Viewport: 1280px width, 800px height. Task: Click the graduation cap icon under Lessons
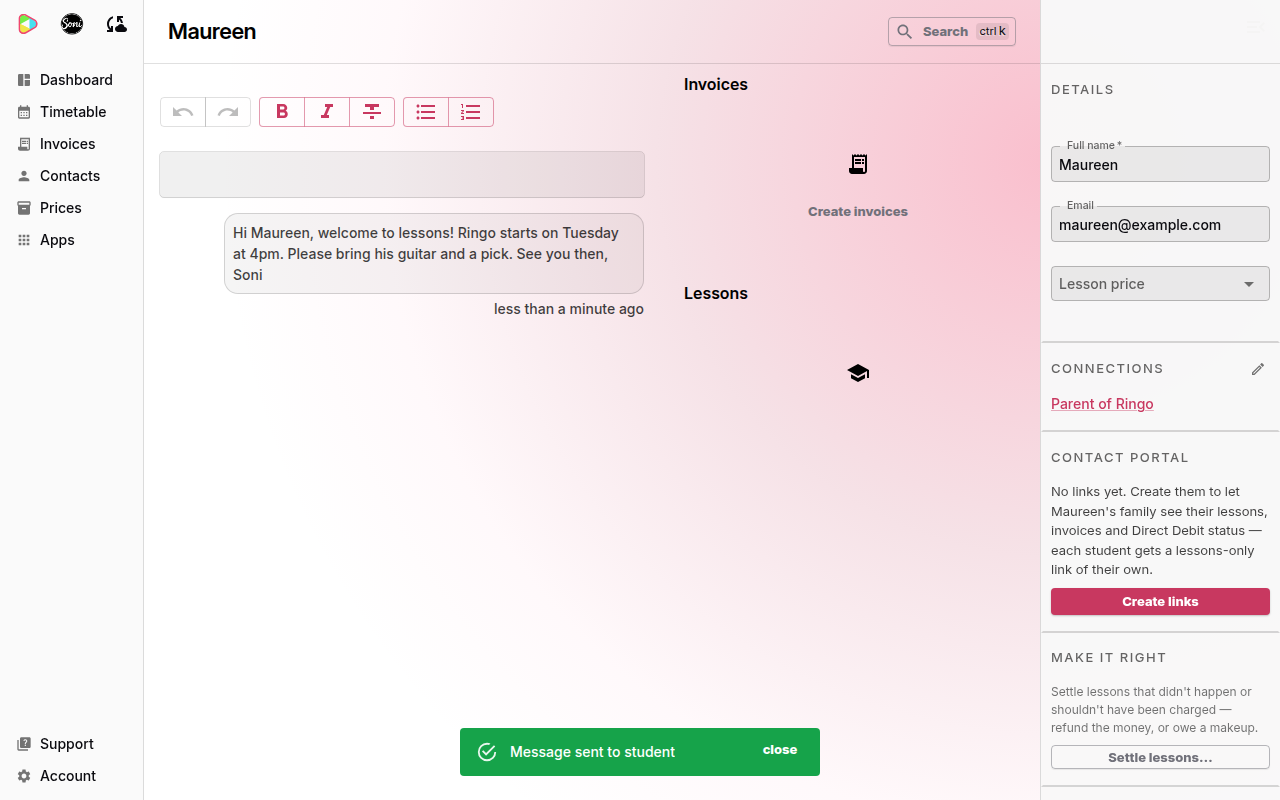pos(858,373)
